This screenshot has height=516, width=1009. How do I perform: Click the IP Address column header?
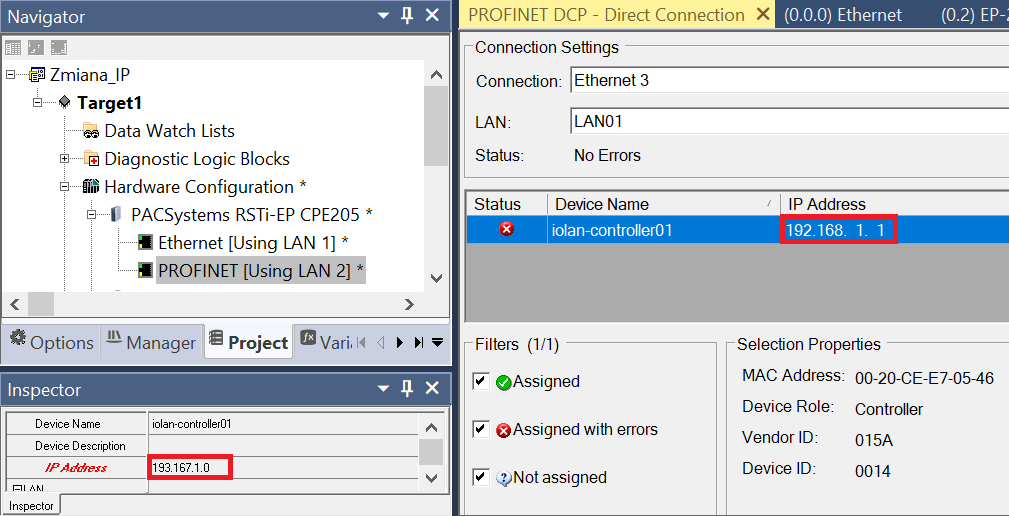894,204
